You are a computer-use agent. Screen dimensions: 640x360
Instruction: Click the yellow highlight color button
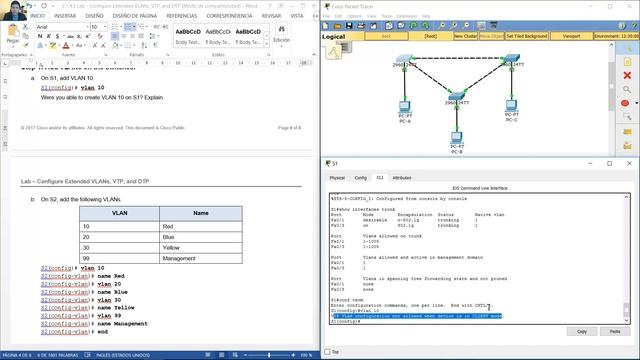click(x=53, y=45)
